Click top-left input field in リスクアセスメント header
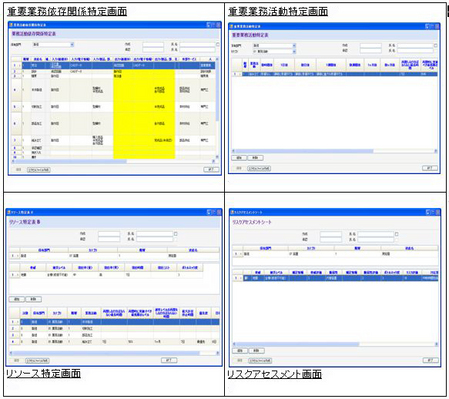 pos(331,234)
